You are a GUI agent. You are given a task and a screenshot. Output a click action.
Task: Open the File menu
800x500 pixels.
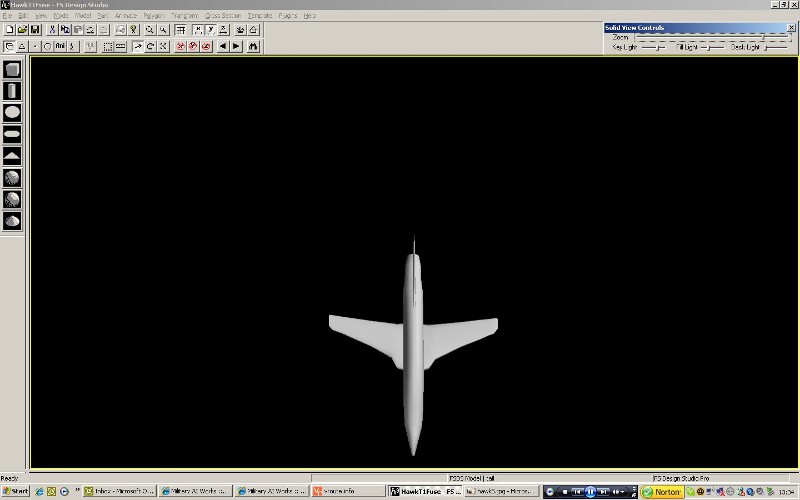(7, 16)
